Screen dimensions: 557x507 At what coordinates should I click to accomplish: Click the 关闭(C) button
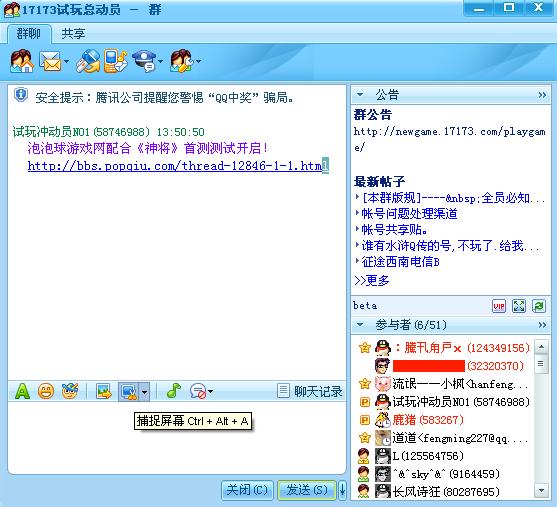pos(247,490)
